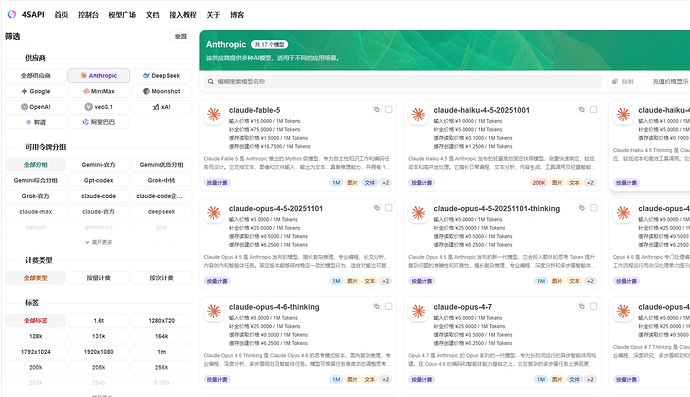Expand +2 tags on the claude-opus-4-6-thinking card
Screen dimensions: 690x397
tap(385, 379)
